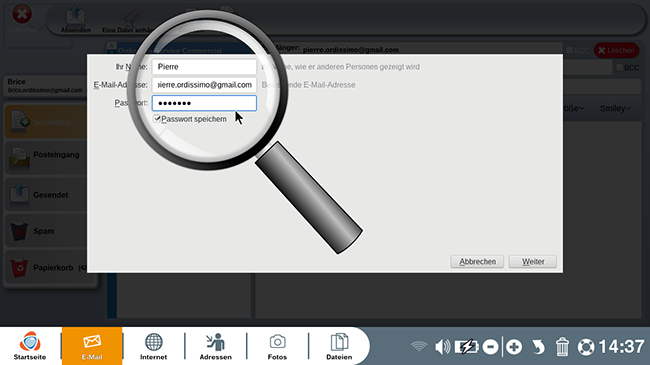
Task: Click the Weiter button
Action: (533, 262)
